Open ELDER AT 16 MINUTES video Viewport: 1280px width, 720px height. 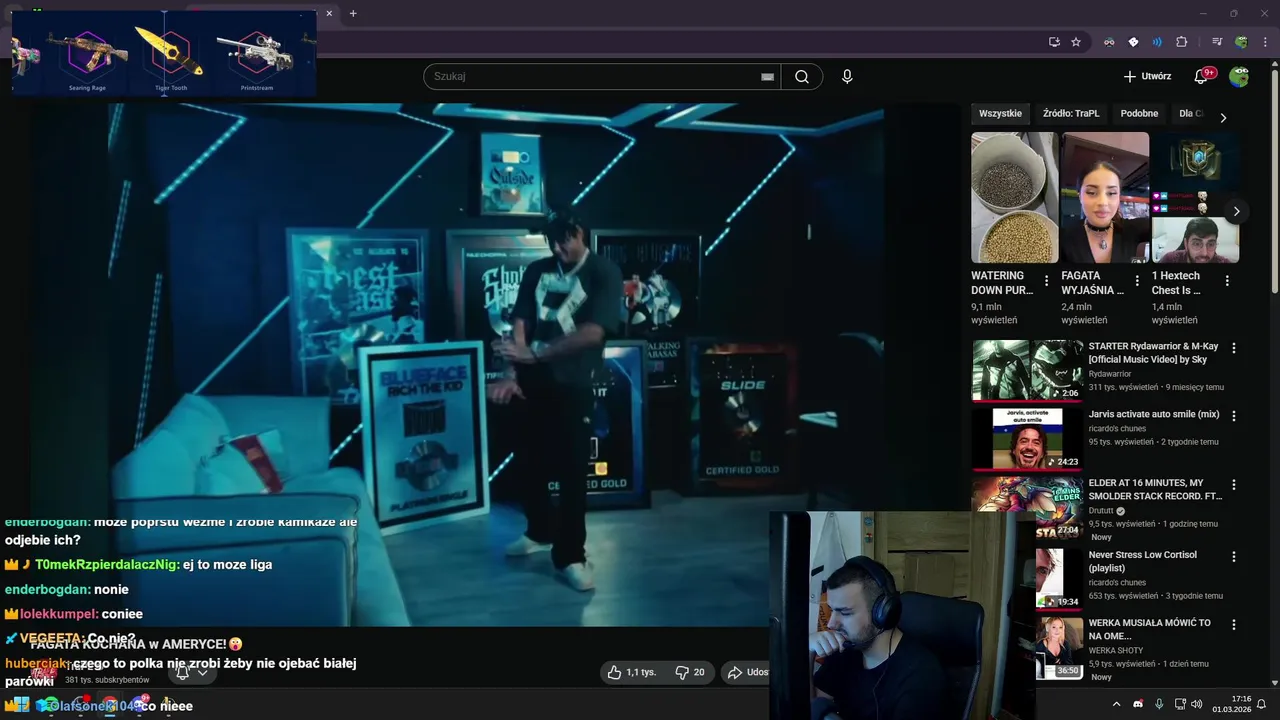(1155, 489)
